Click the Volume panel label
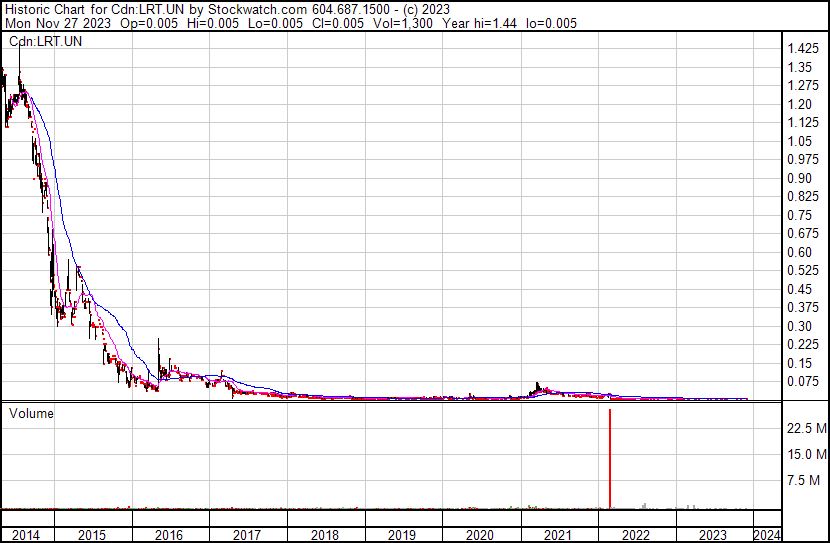Screen dimensions: 830x543 (31, 413)
